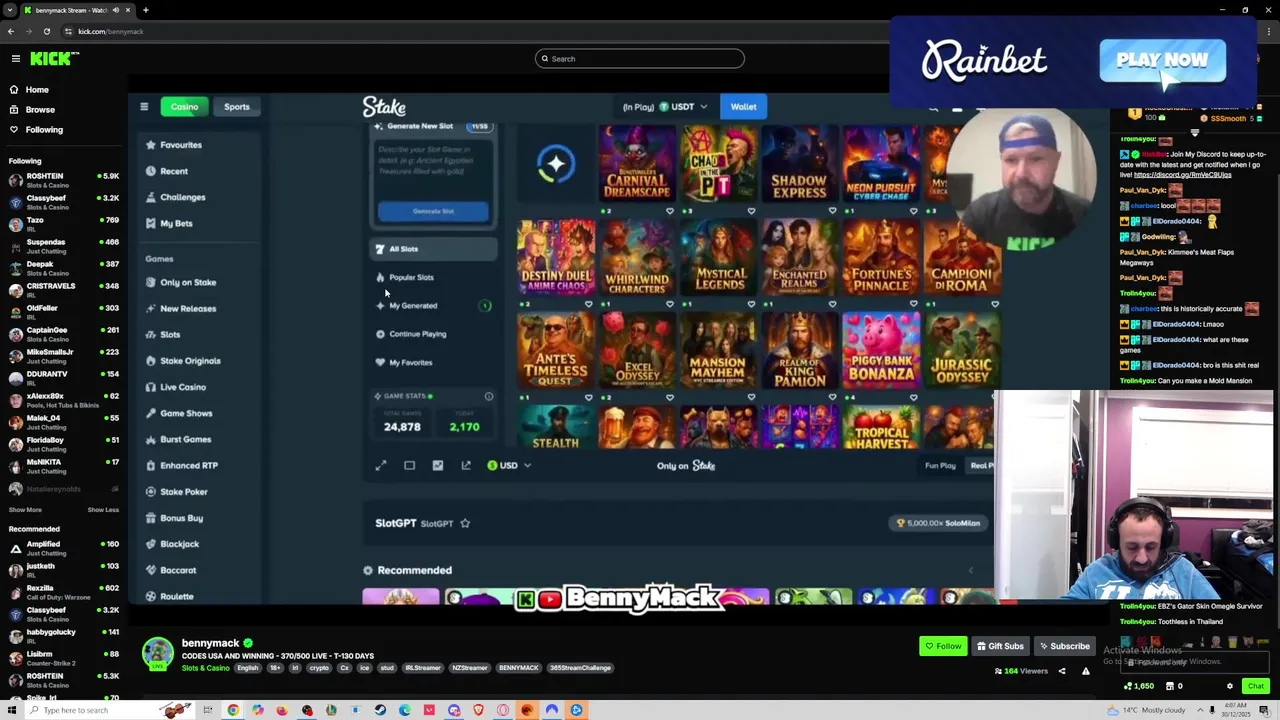
Task: Select the Casino tab in Stake
Action: [x=184, y=107]
